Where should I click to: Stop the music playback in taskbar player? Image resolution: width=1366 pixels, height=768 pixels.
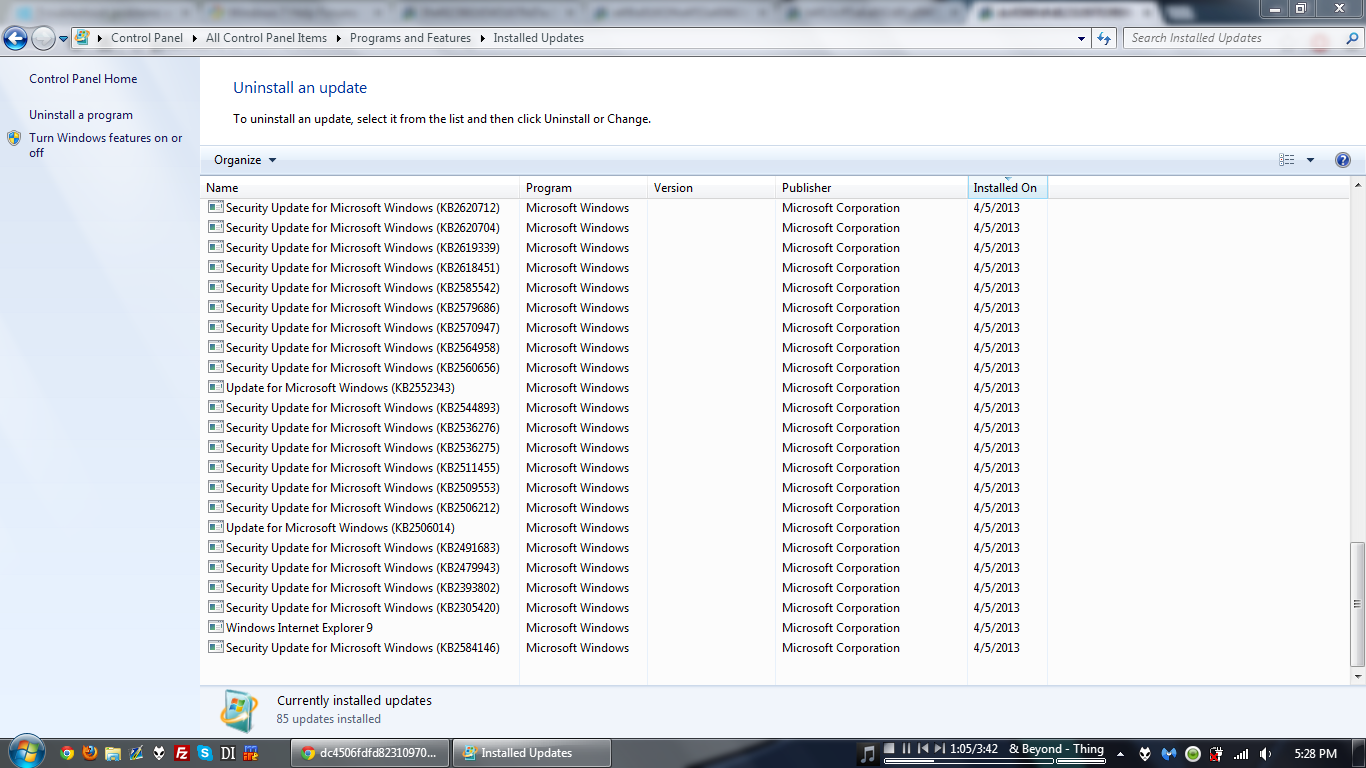890,748
